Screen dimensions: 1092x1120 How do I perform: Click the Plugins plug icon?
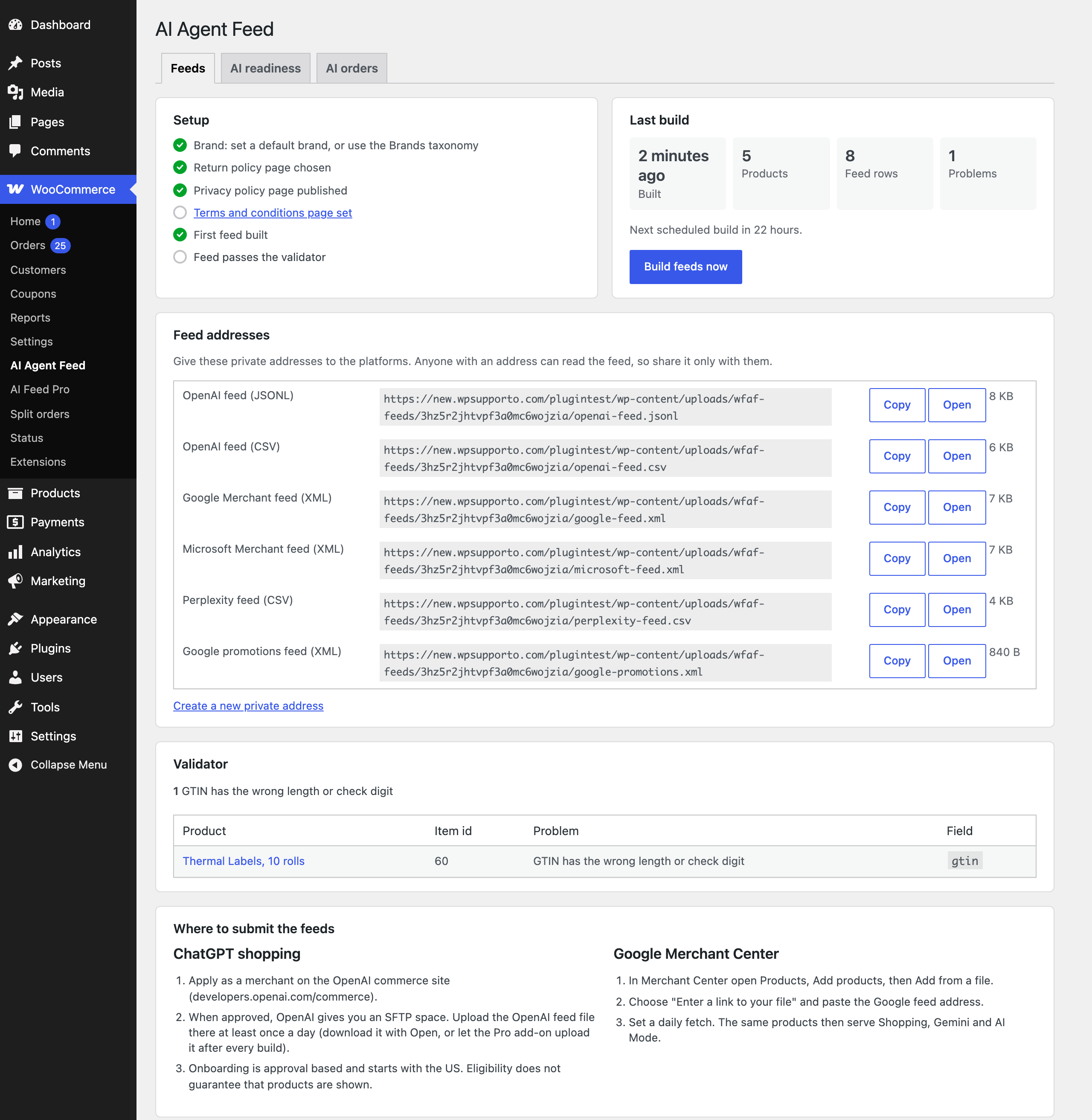pyautogui.click(x=15, y=649)
